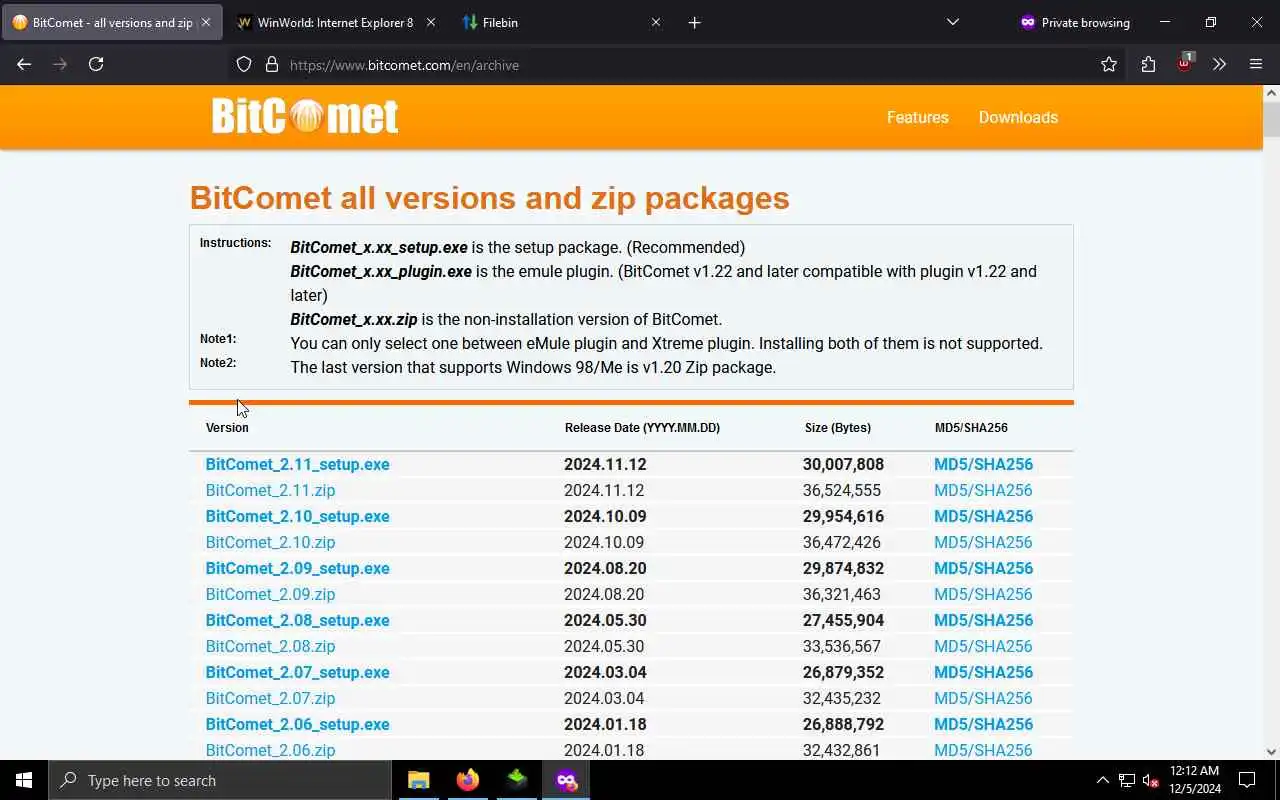1280x800 pixels.
Task: Reload the BitComet archive page
Action: (96, 64)
